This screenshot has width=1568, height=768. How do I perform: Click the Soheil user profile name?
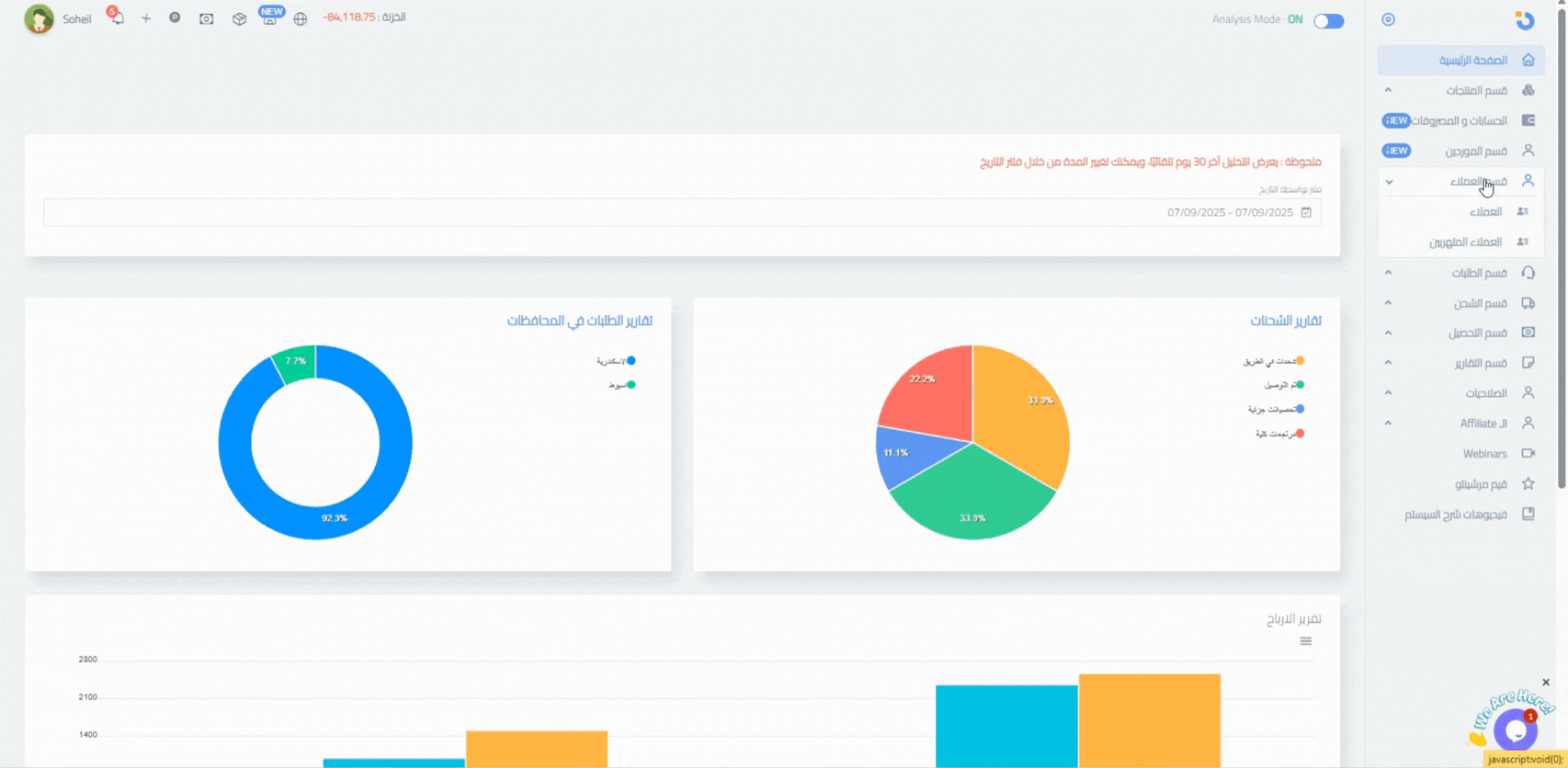[77, 20]
